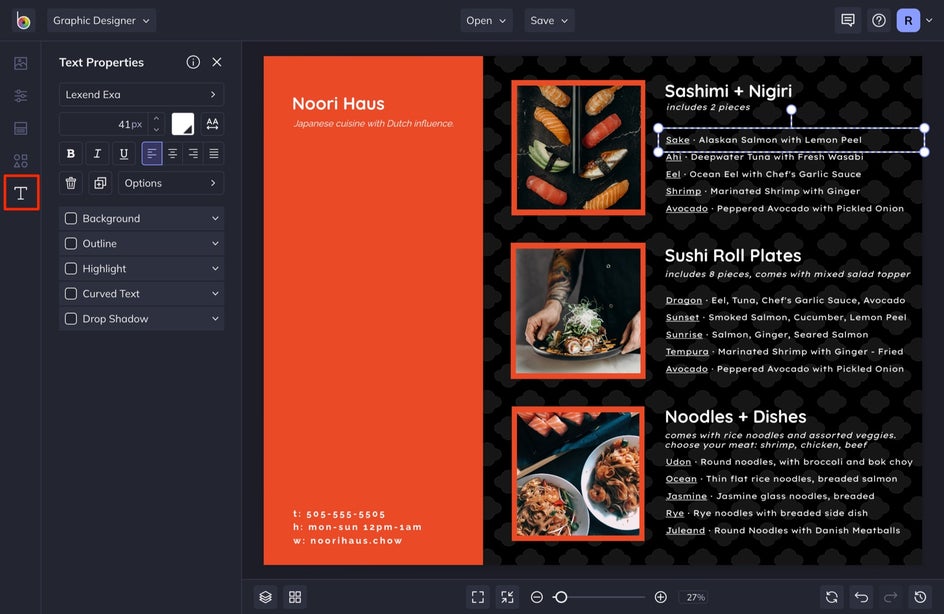Expand the account menu chevron

pyautogui.click(x=929, y=20)
